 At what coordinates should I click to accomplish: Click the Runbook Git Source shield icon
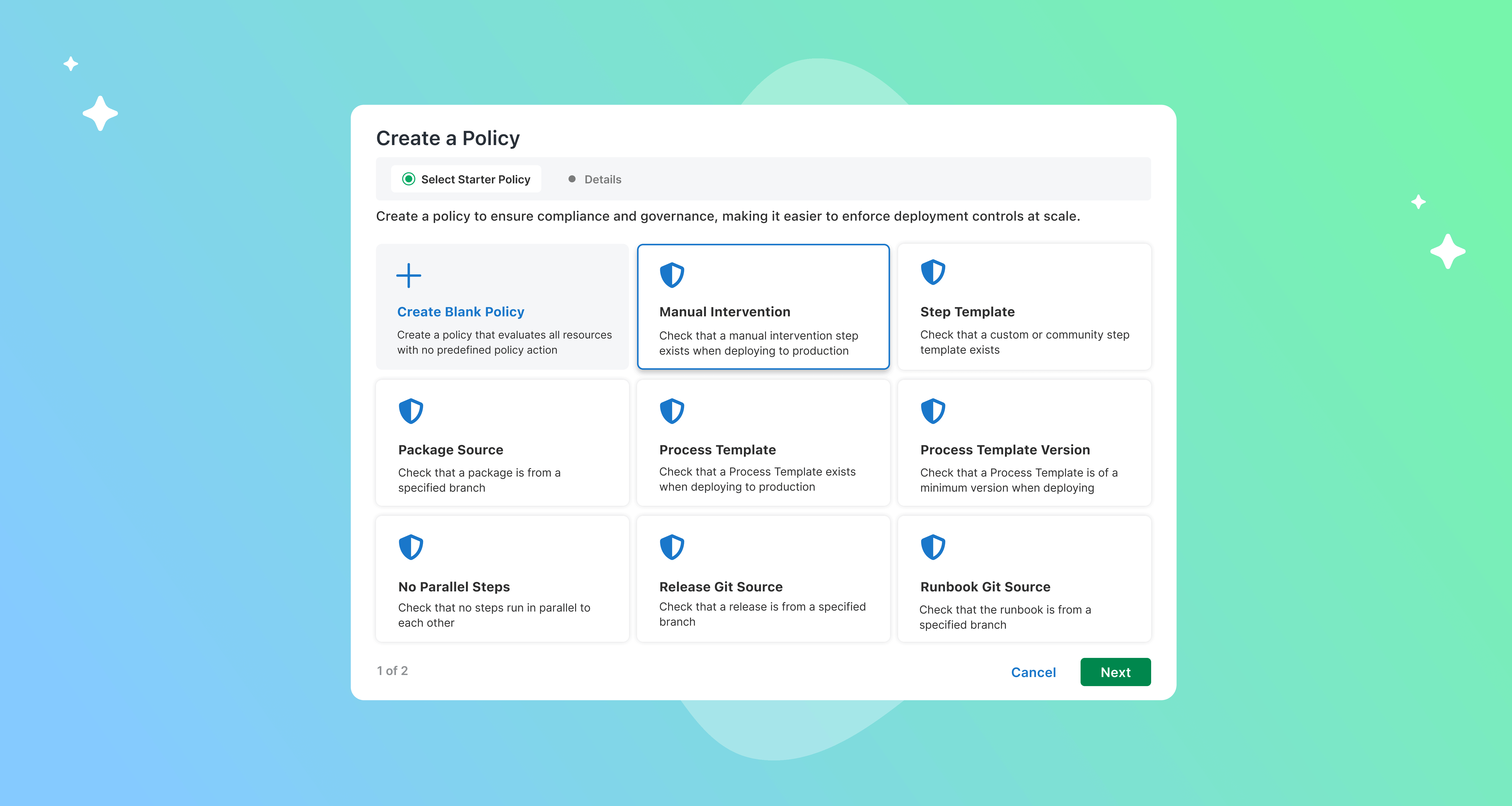tap(933, 547)
